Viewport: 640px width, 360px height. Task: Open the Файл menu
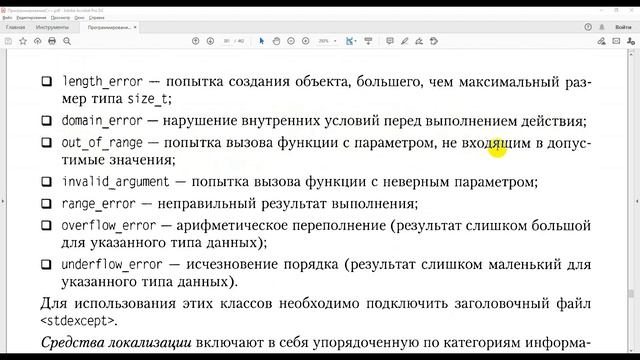pyautogui.click(x=7, y=18)
